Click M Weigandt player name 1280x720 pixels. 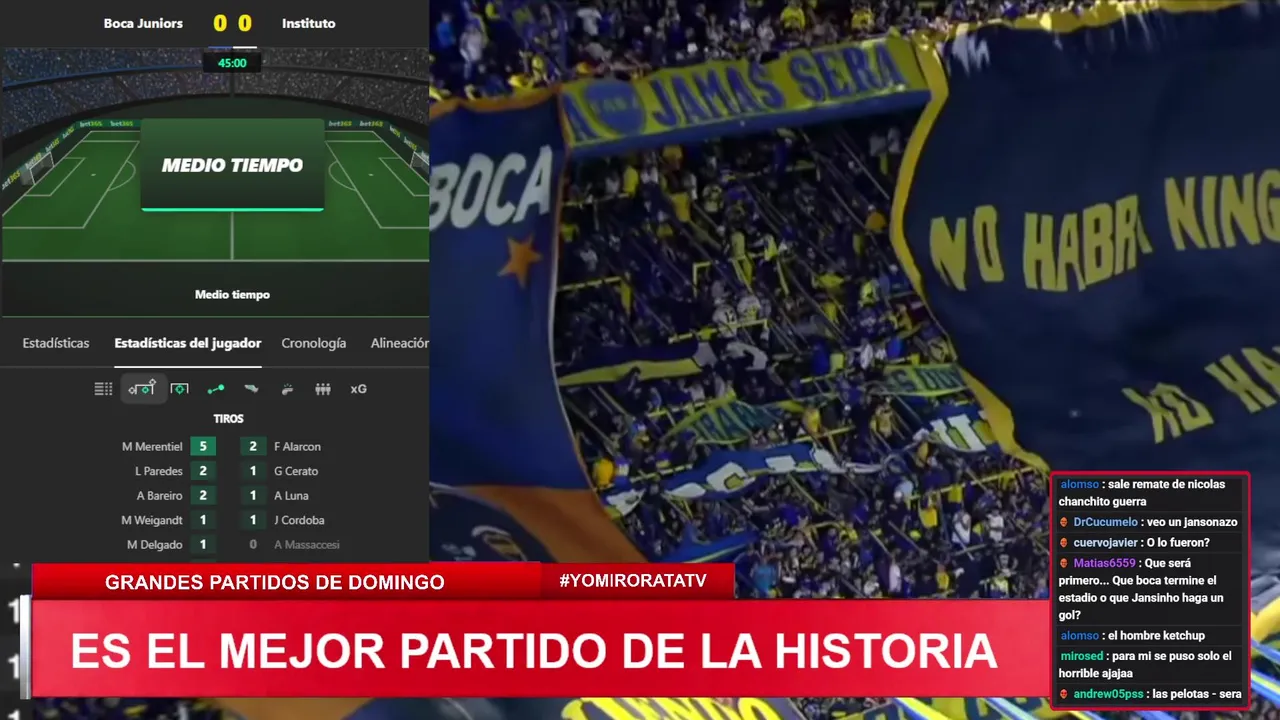point(152,520)
